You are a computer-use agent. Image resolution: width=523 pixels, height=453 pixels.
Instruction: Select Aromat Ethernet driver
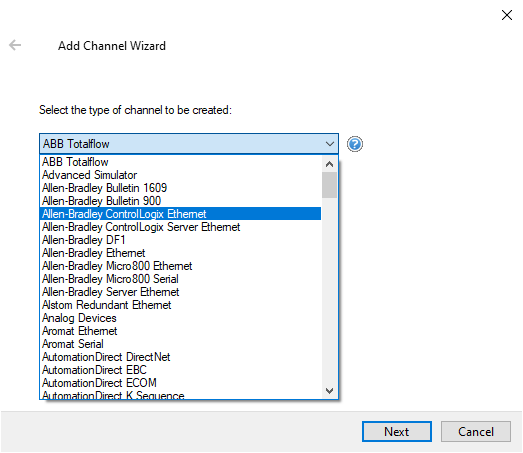pyautogui.click(x=180, y=331)
